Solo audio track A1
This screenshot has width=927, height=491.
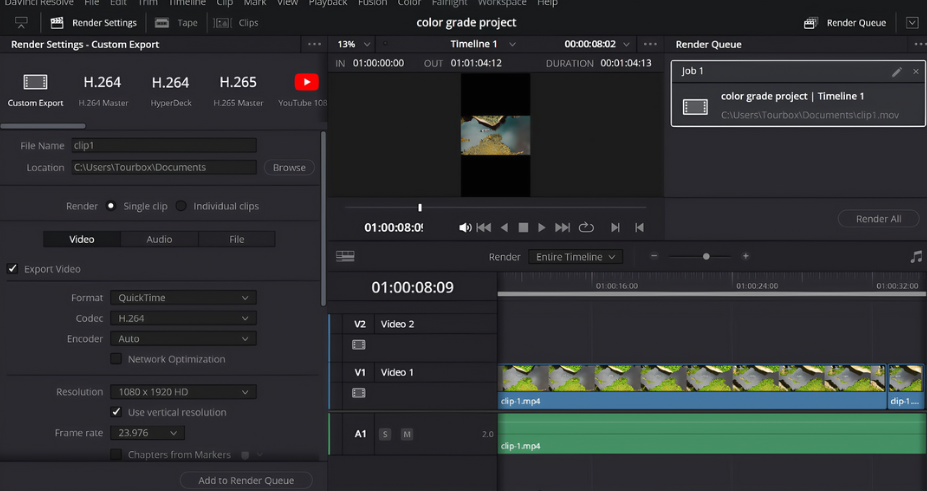pyautogui.click(x=385, y=434)
